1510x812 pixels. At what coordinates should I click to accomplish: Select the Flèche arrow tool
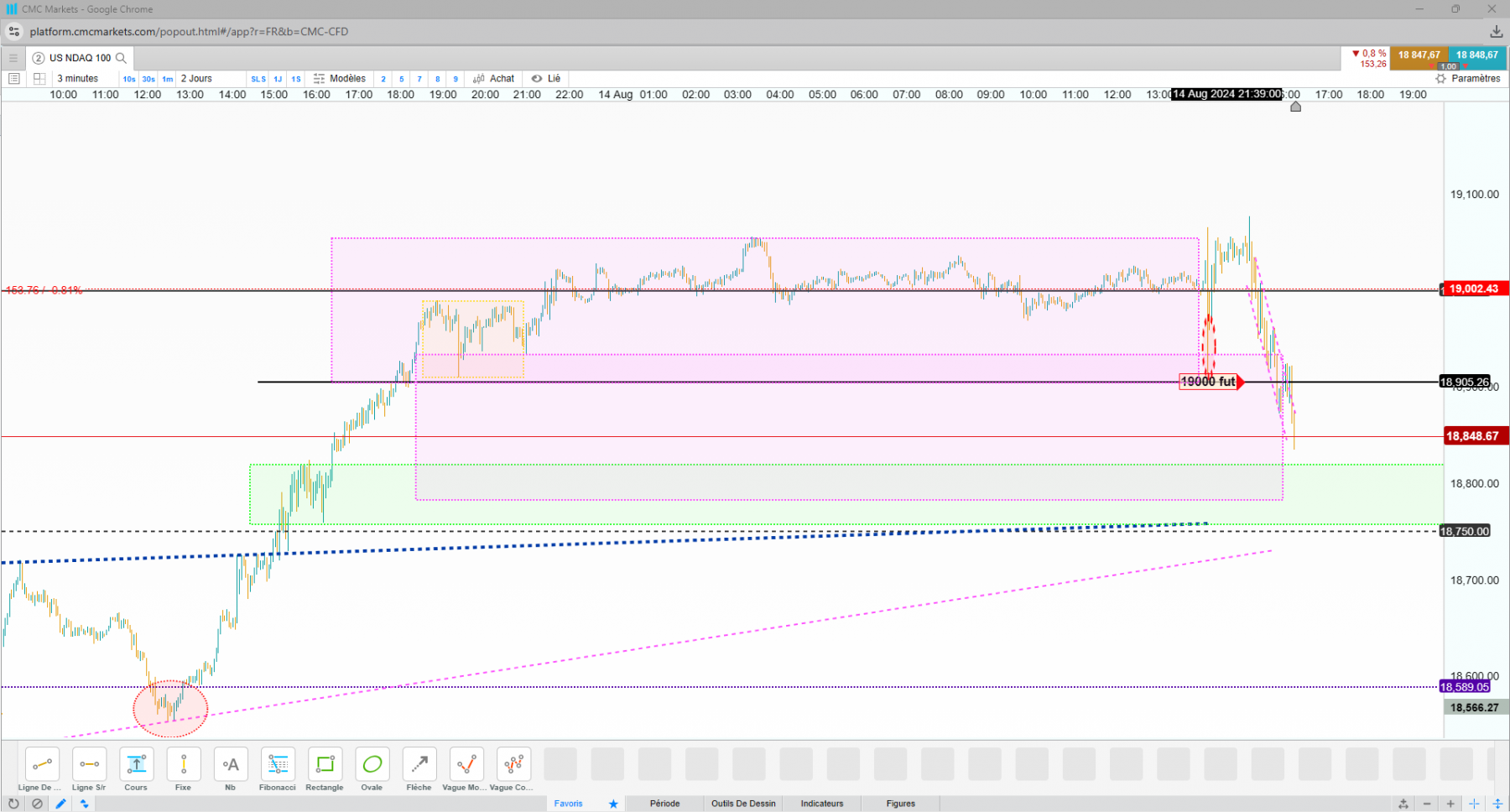[x=419, y=764]
